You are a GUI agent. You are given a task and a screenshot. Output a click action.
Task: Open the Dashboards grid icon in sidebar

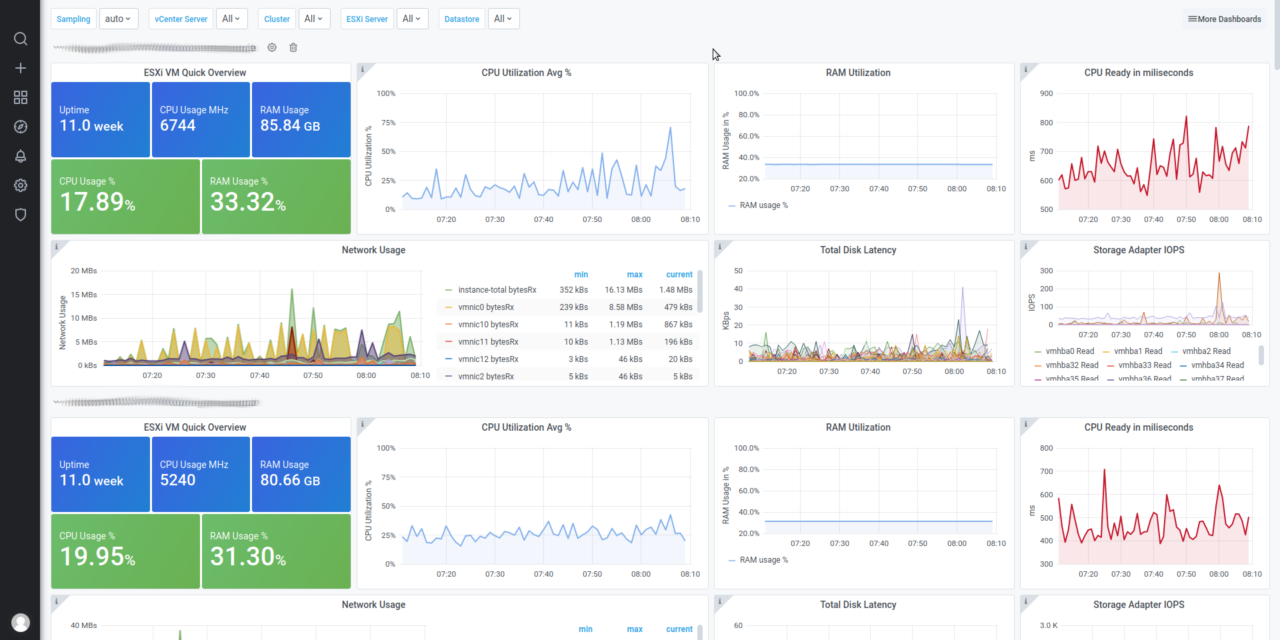[x=20, y=97]
